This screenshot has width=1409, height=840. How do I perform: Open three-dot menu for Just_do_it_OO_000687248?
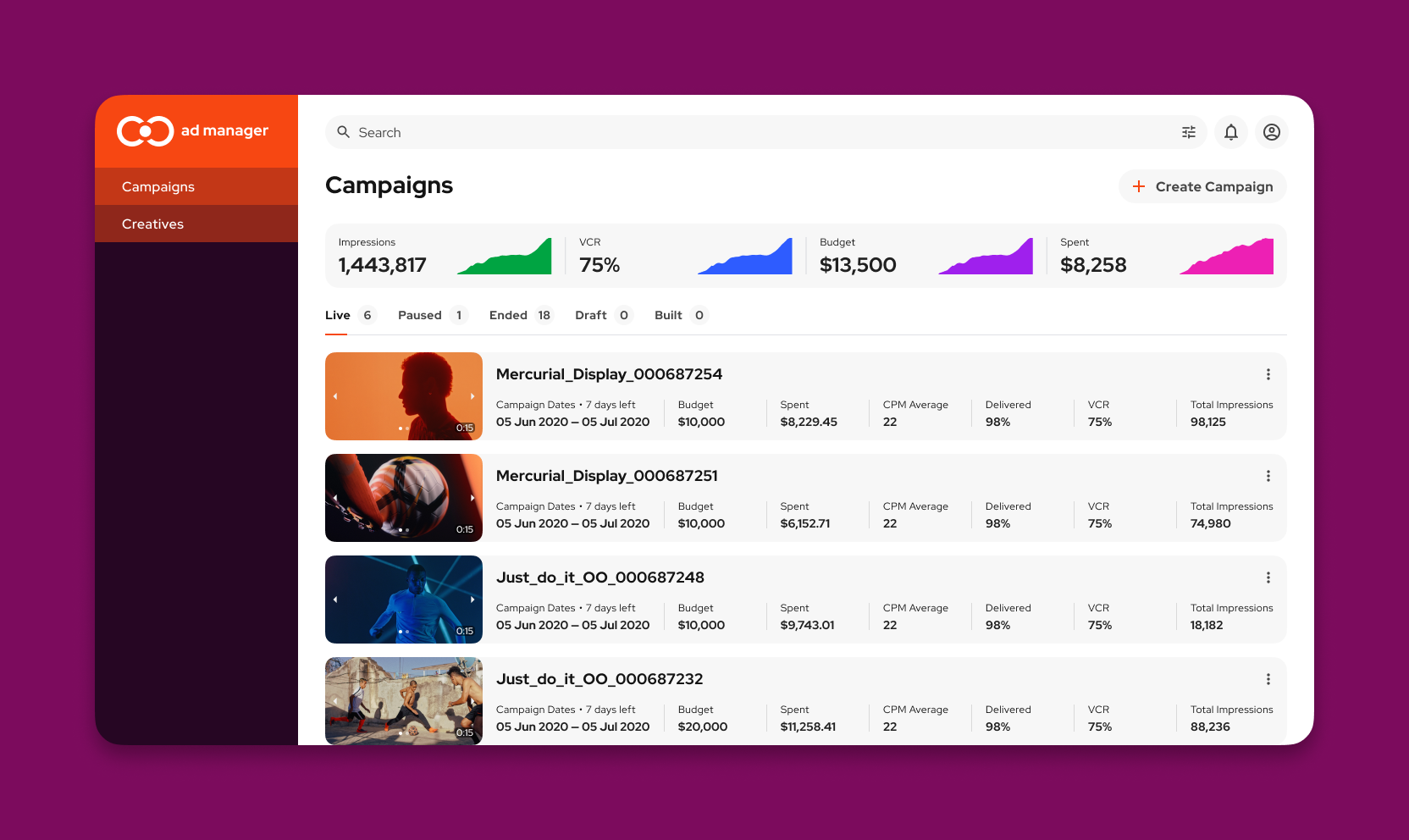1268,577
